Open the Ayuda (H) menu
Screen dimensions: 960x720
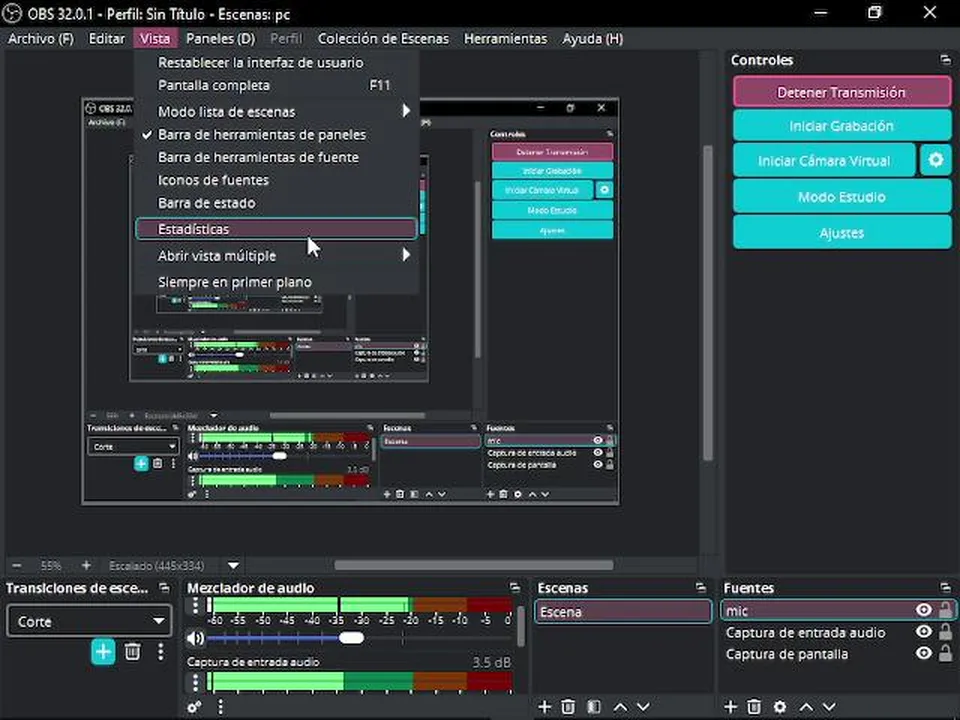[593, 39]
